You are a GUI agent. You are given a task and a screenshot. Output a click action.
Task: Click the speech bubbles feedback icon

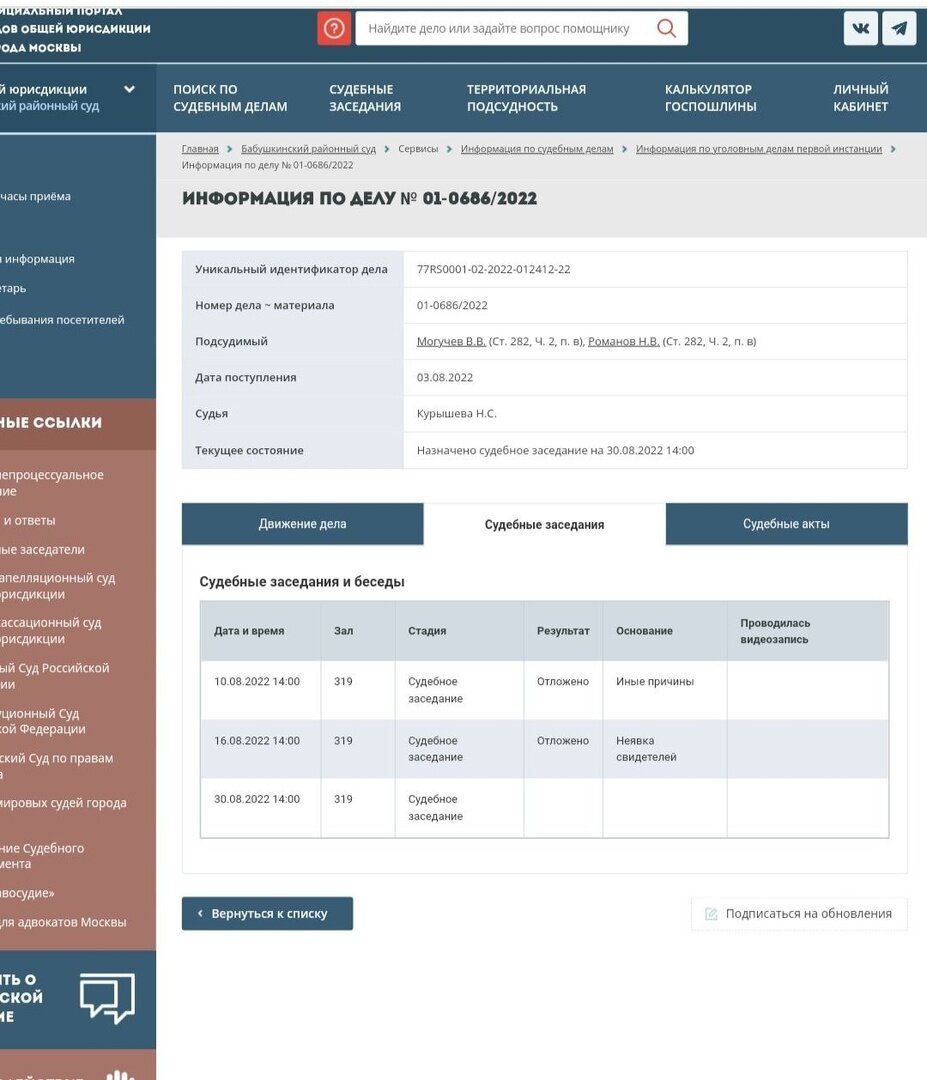click(107, 997)
